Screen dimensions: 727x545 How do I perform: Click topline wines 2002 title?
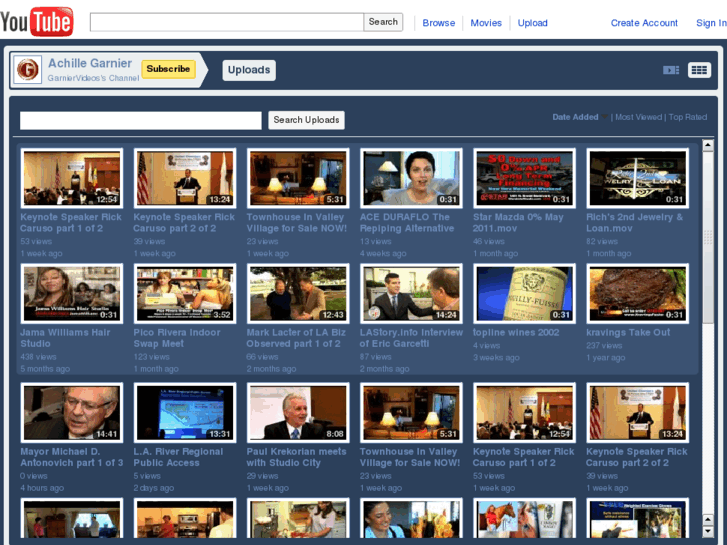point(516,333)
